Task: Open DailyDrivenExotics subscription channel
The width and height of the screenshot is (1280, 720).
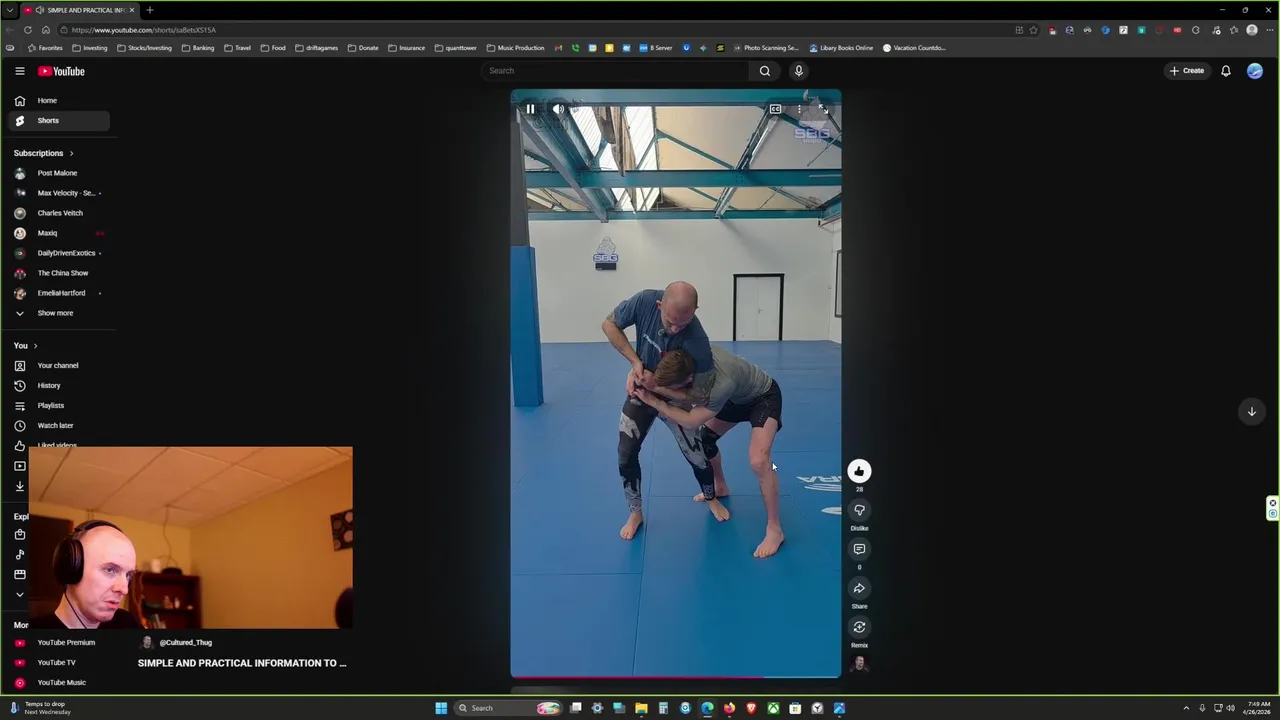Action: tap(58, 253)
